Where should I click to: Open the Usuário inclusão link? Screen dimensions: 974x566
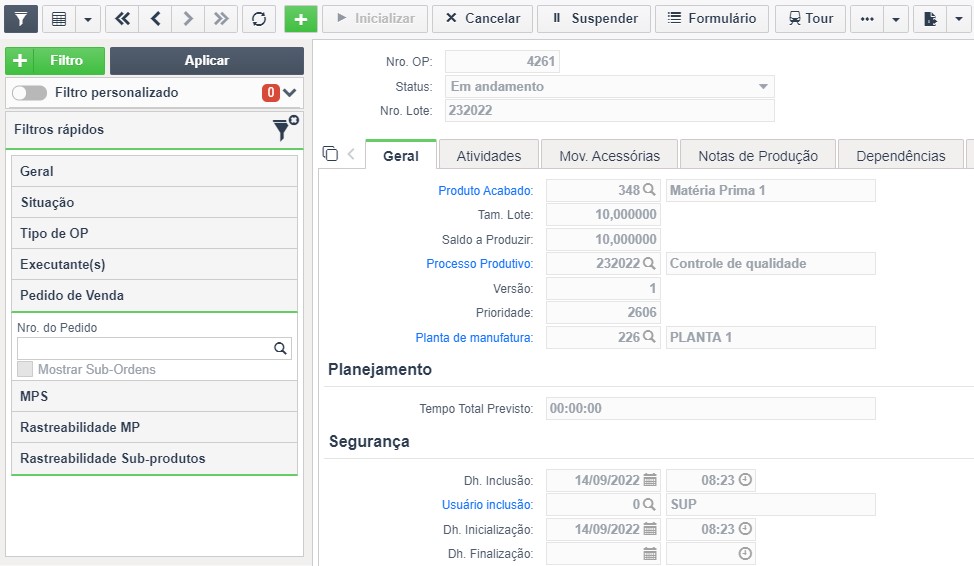487,505
